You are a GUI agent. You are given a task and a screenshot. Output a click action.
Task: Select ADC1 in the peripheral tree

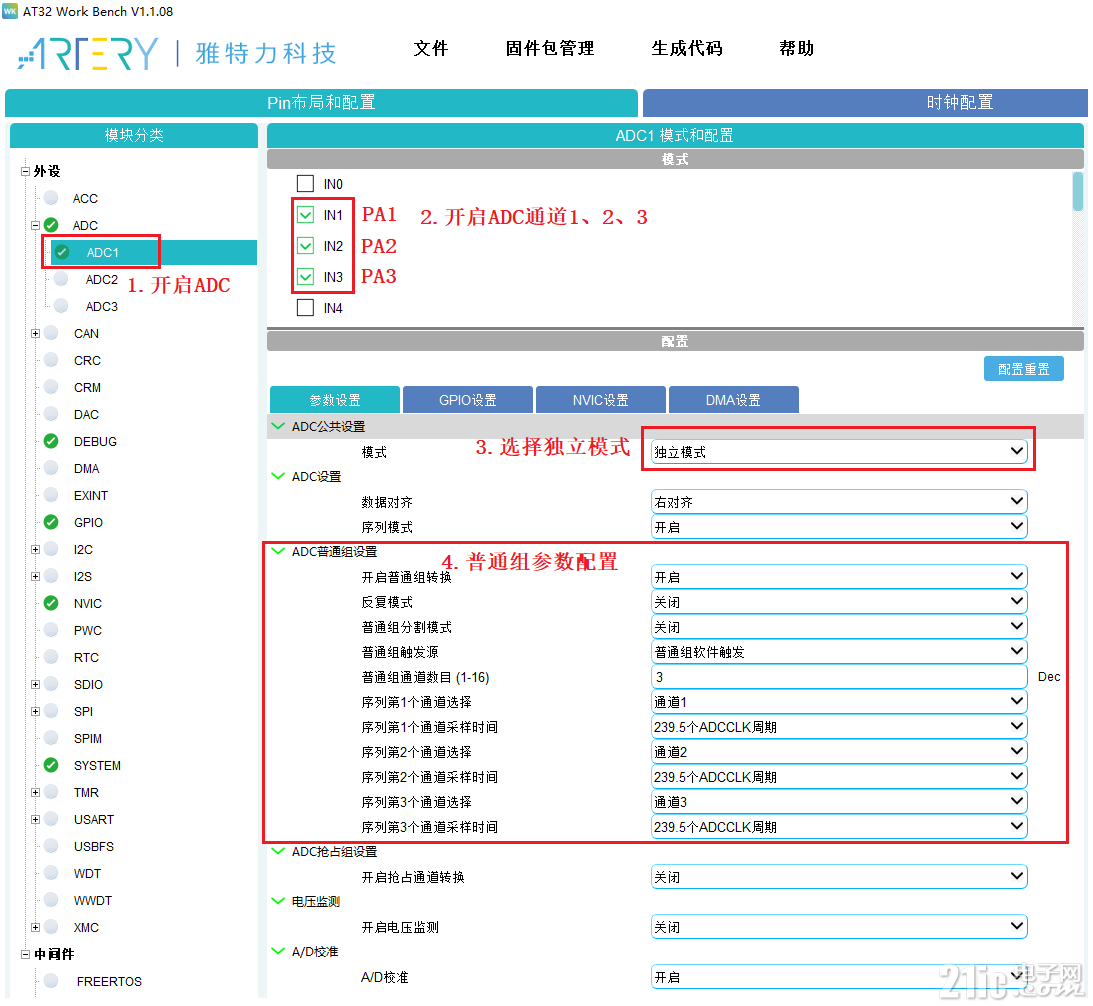[x=102, y=252]
